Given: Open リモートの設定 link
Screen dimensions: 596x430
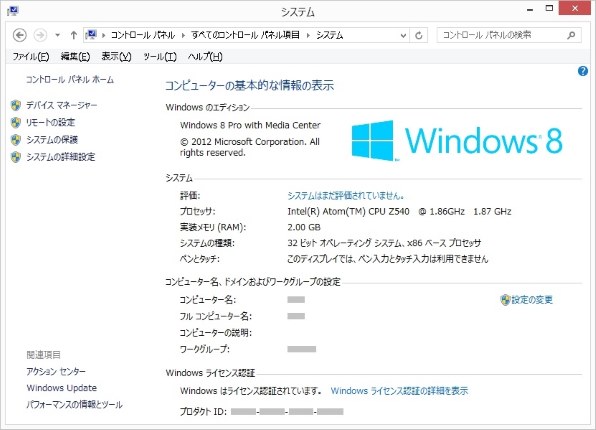Looking at the screenshot, I should 50,122.
